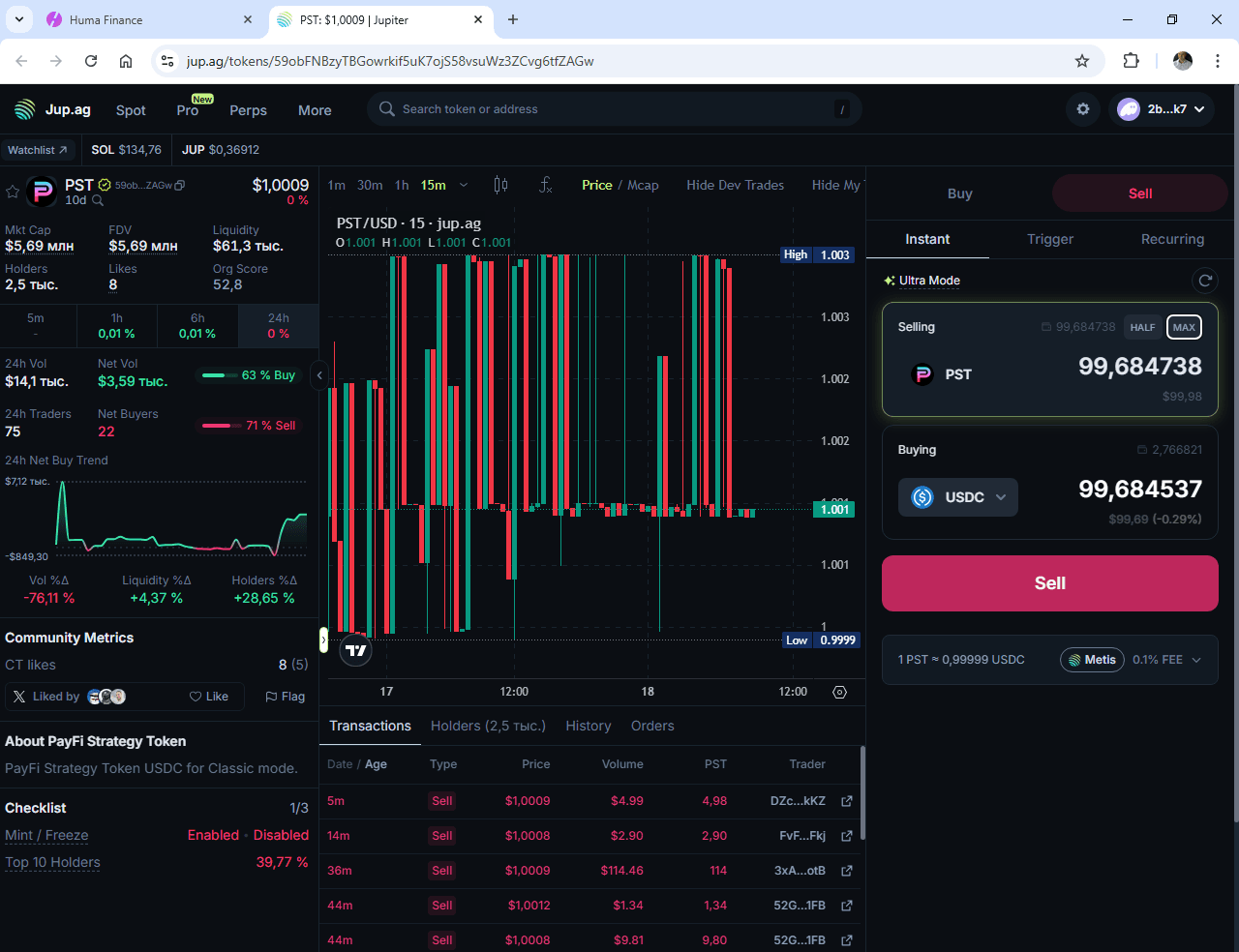
Task: Open the candlestick chart type icon
Action: pos(500,185)
